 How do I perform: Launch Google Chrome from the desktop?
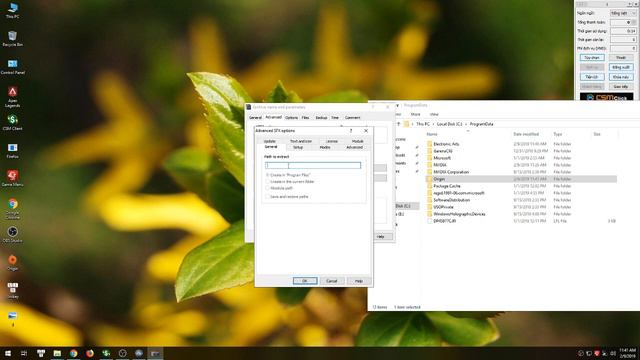13,209
